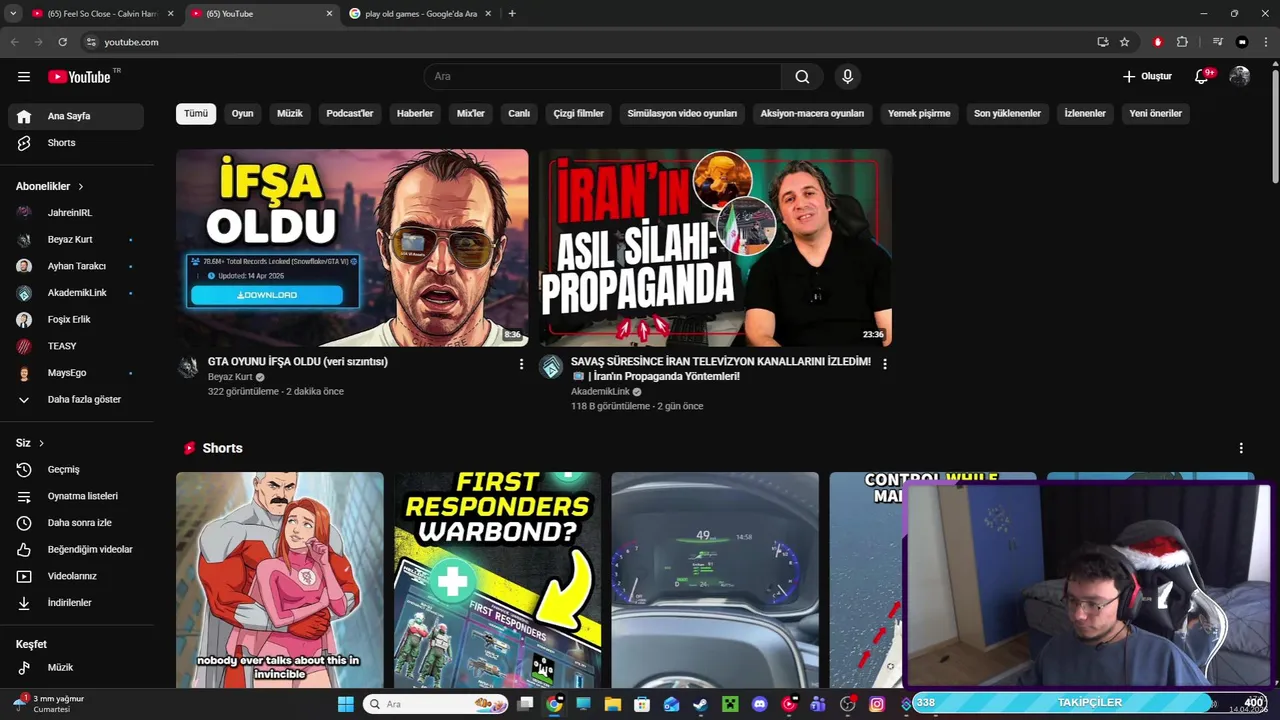This screenshot has width=1280, height=720.
Task: Select Simülasyon video oyunları chip
Action: tap(682, 114)
